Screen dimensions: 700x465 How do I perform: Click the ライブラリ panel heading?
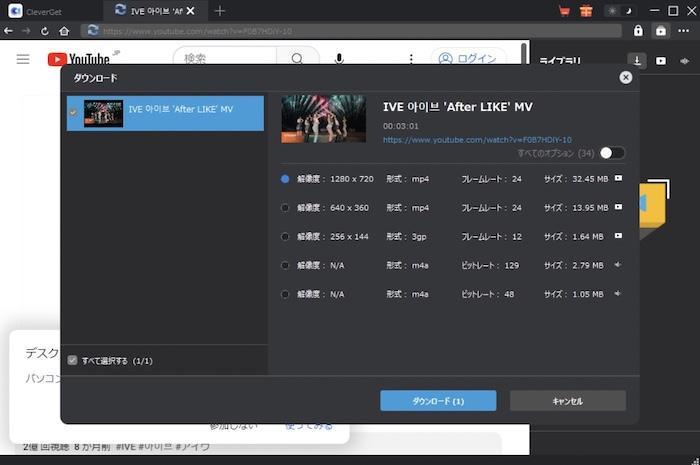pos(560,61)
